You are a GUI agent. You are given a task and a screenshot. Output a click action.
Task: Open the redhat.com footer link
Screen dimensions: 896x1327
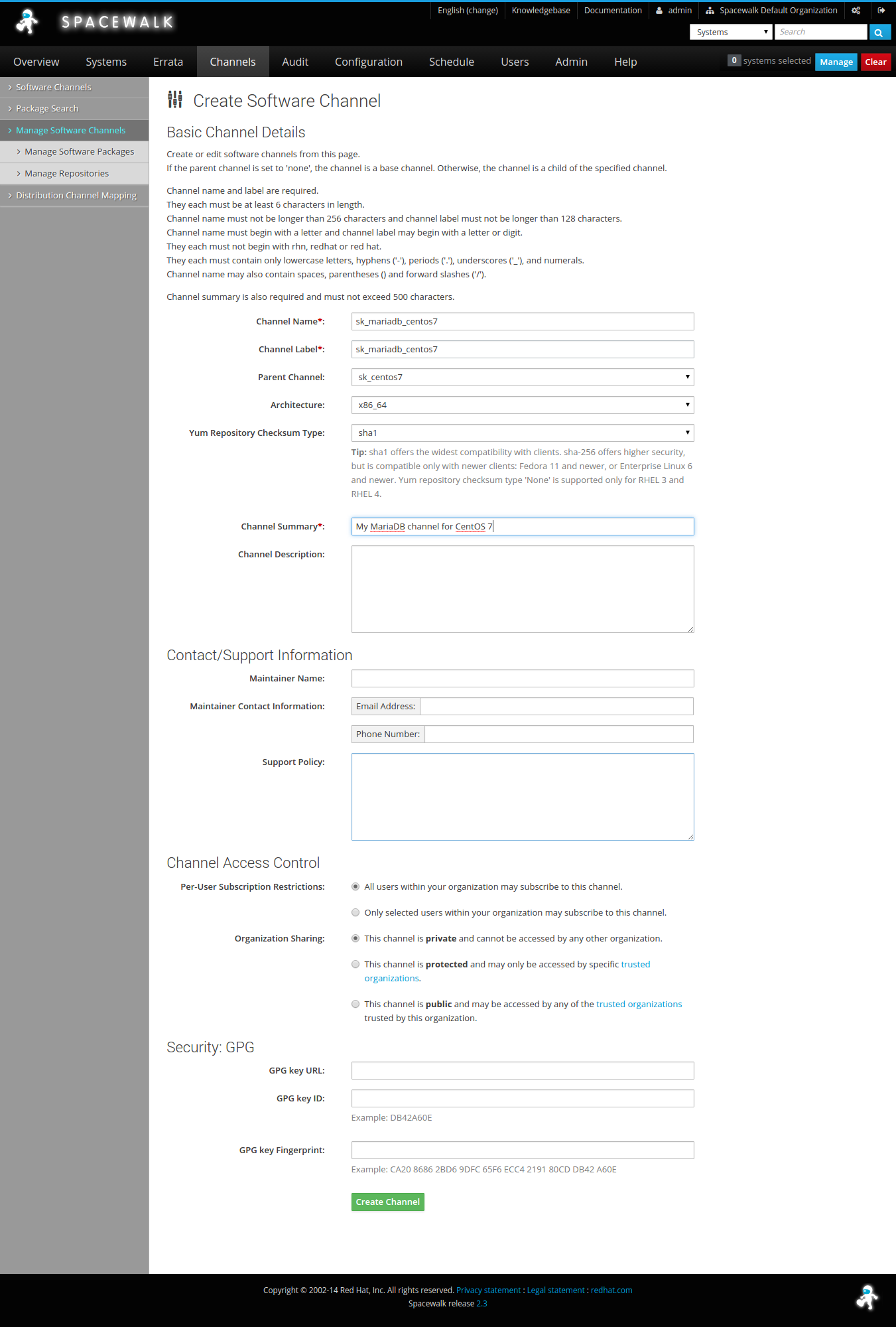coord(611,1291)
